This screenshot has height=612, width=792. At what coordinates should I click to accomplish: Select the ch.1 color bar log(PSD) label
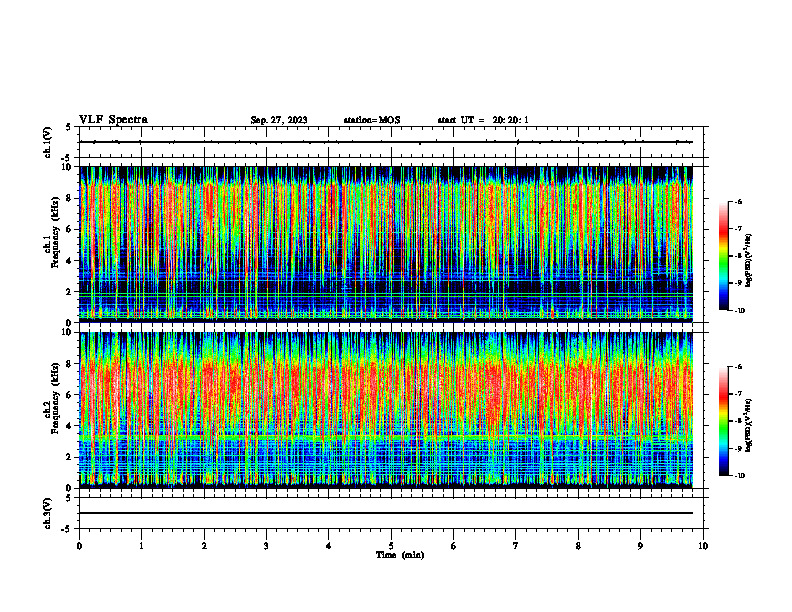749,261
